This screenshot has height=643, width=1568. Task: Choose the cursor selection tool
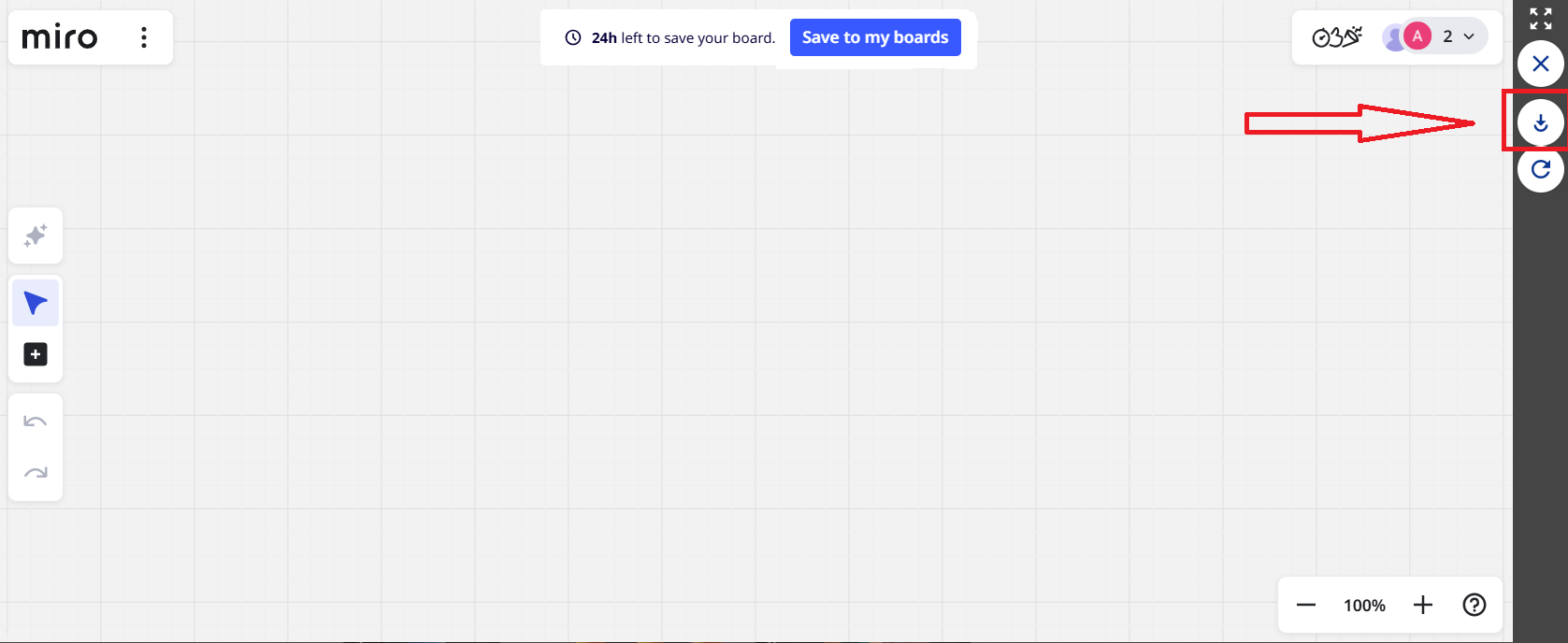click(x=35, y=302)
